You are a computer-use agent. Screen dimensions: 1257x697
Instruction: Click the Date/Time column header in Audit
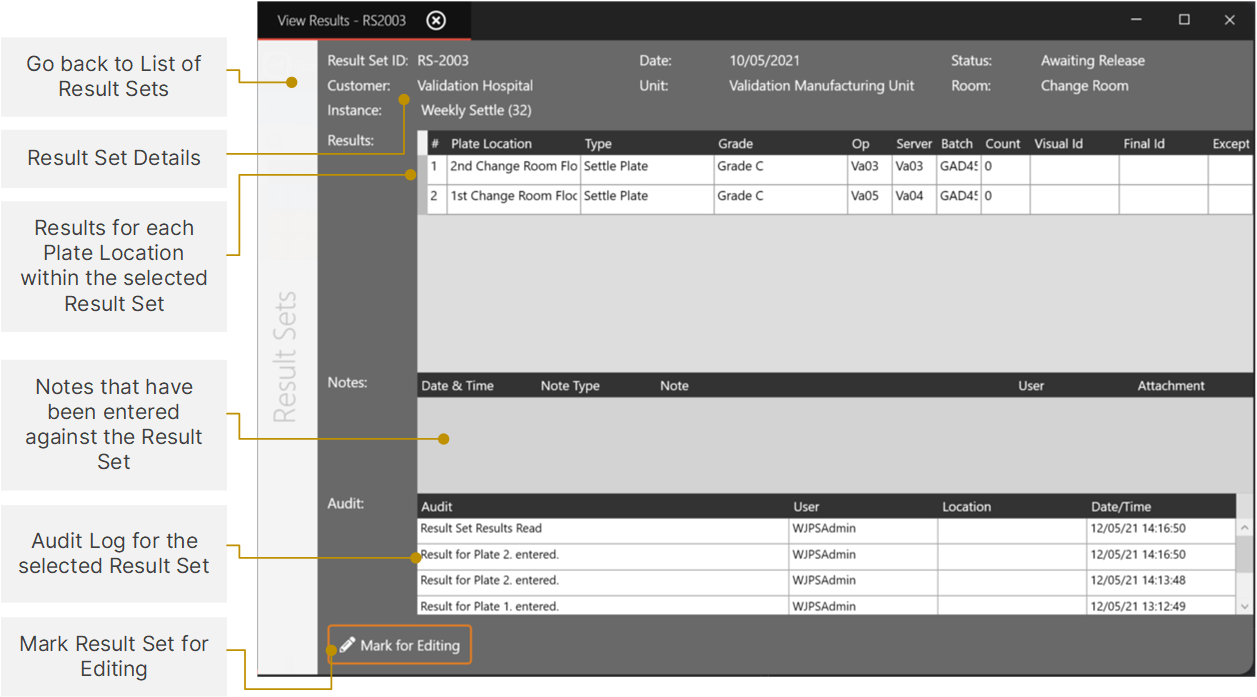(1121, 507)
